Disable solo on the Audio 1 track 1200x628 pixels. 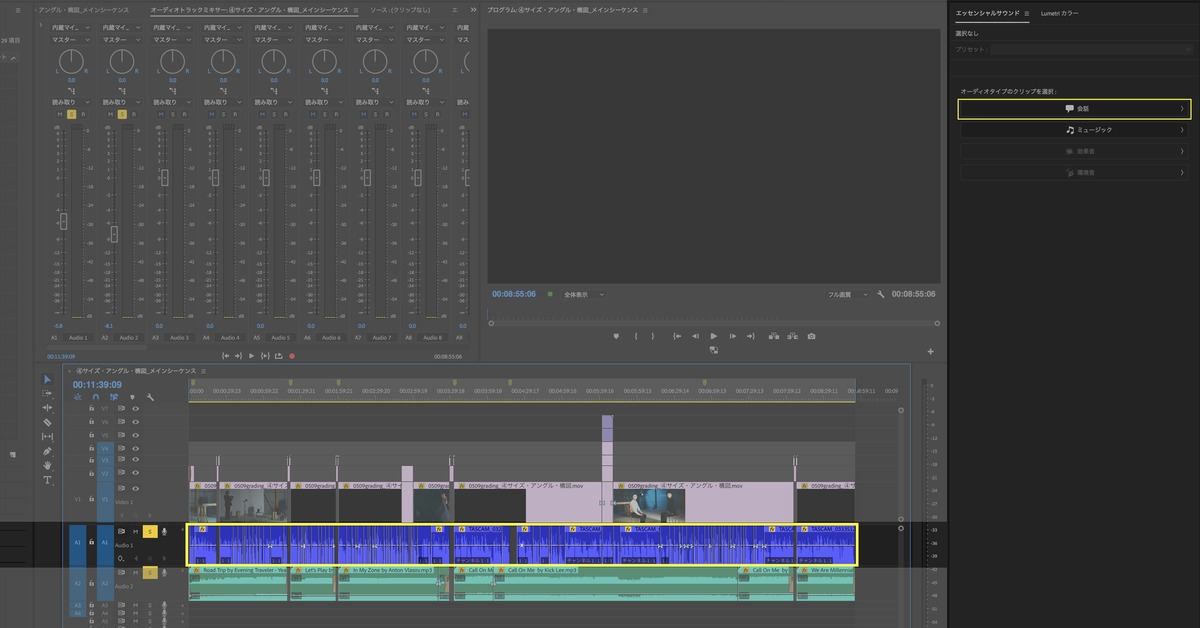[150, 532]
